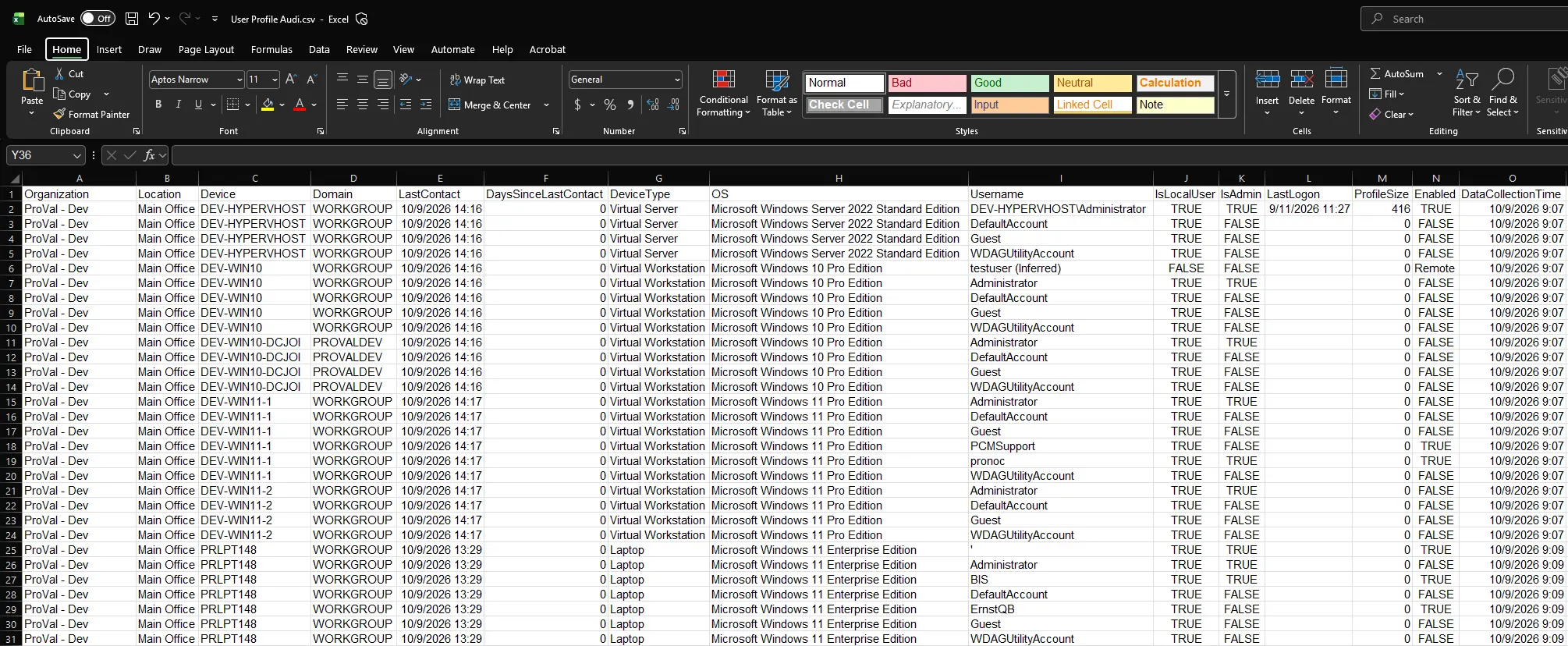1568x646 pixels.
Task: Click the Merge & Center icon
Action: (x=455, y=105)
